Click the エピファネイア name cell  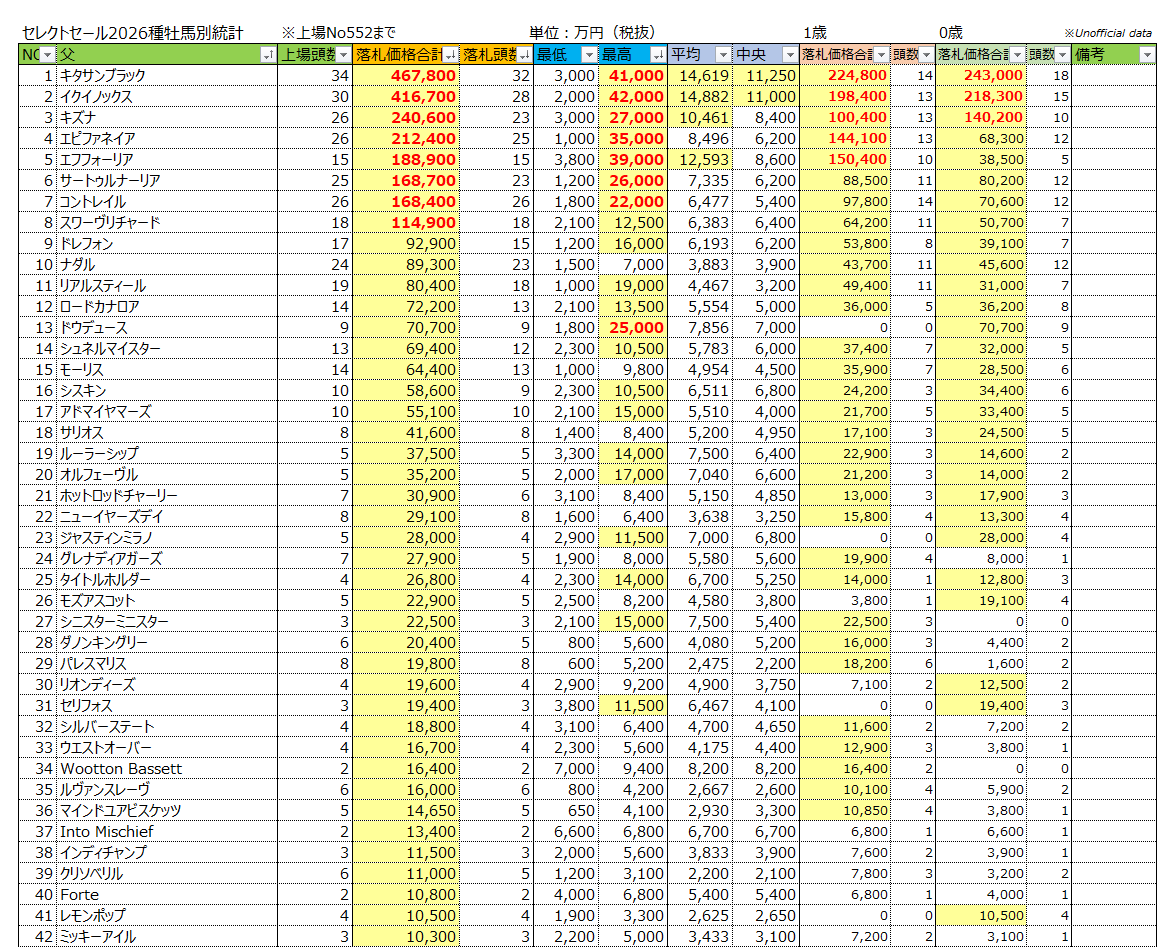tap(167, 139)
